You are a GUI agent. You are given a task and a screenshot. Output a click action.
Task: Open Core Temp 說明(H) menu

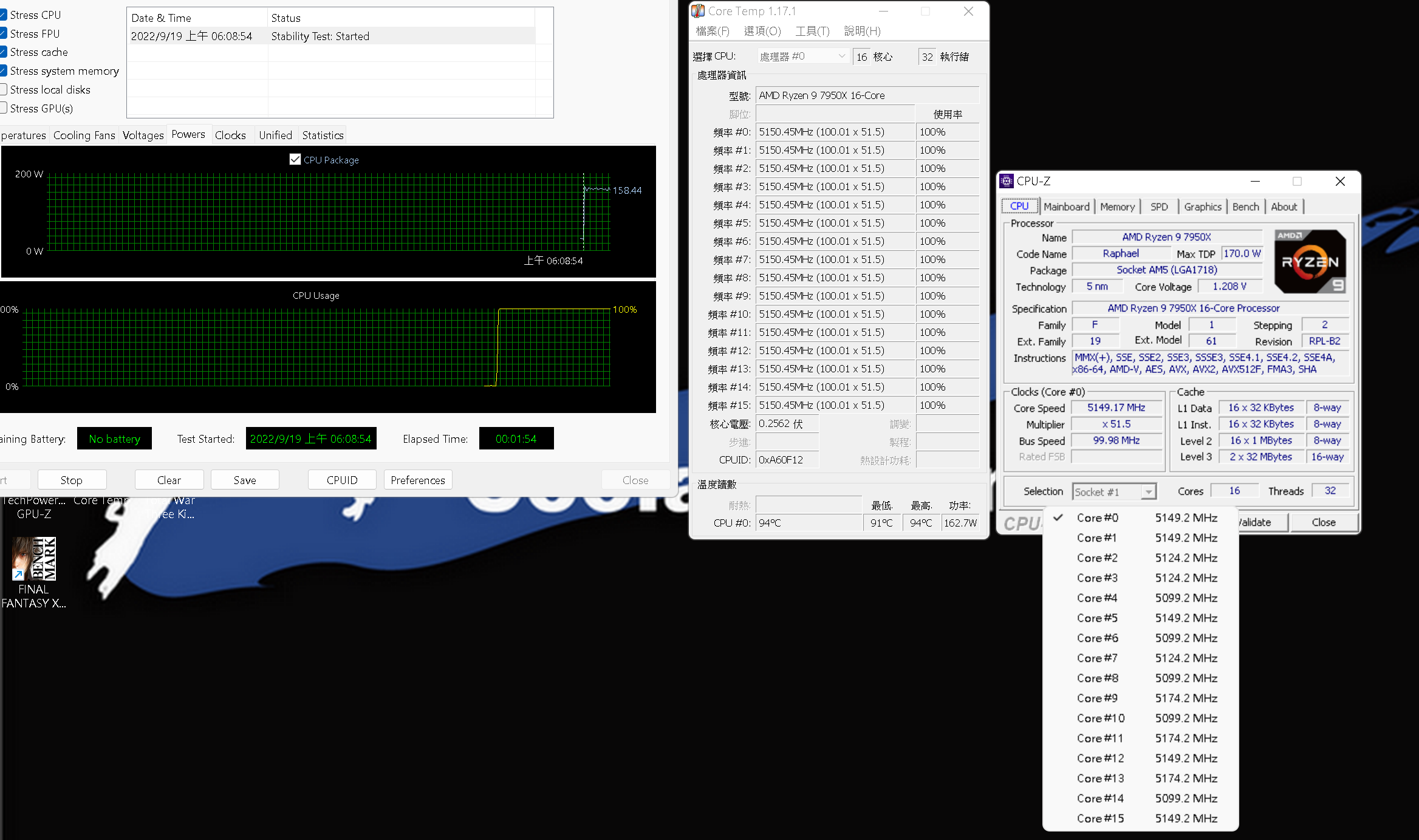tap(862, 31)
